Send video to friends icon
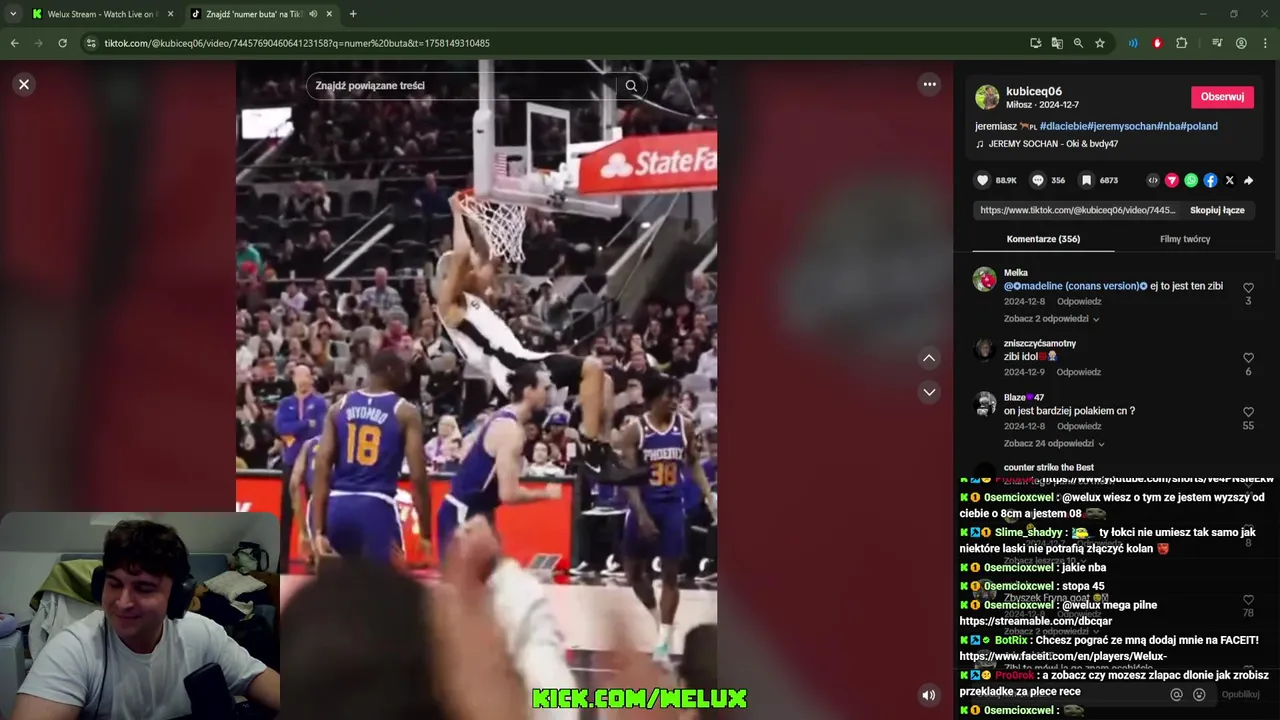Screen dimensions: 1280x720 1172,180
